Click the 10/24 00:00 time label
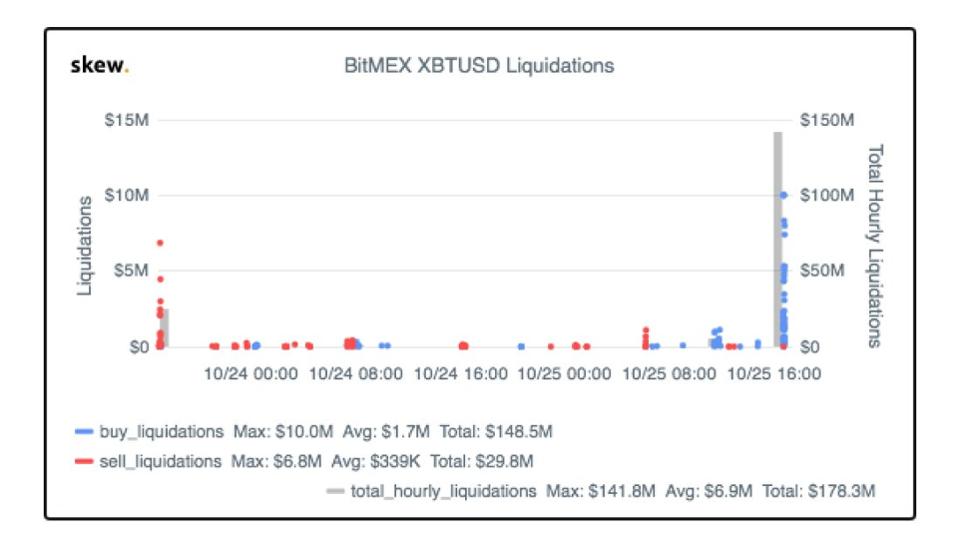This screenshot has width=960, height=548. tap(250, 373)
